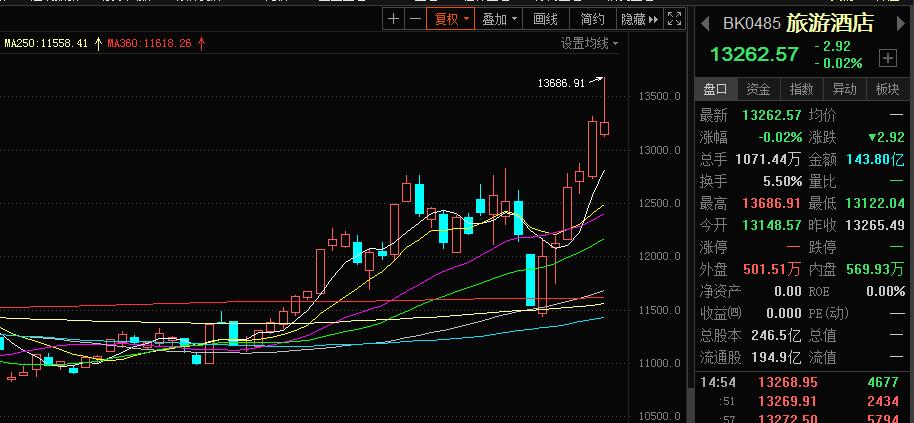This screenshot has height=423, width=914.
Task: Toggle 简约 simple view mode
Action: pos(593,19)
